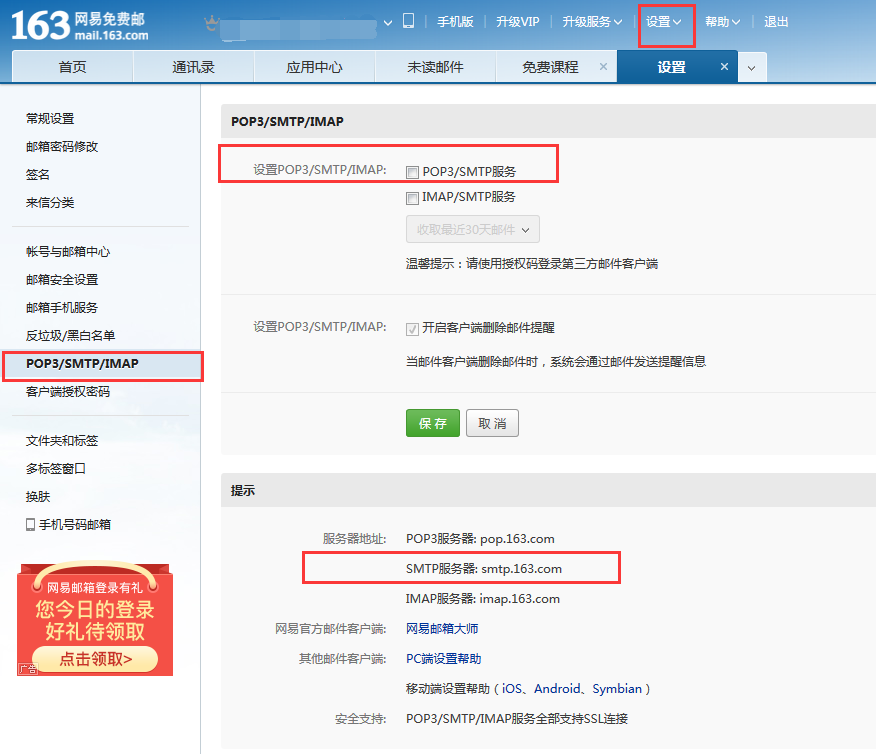Click phone icon beside 手机号码邮箱

pos(30,524)
